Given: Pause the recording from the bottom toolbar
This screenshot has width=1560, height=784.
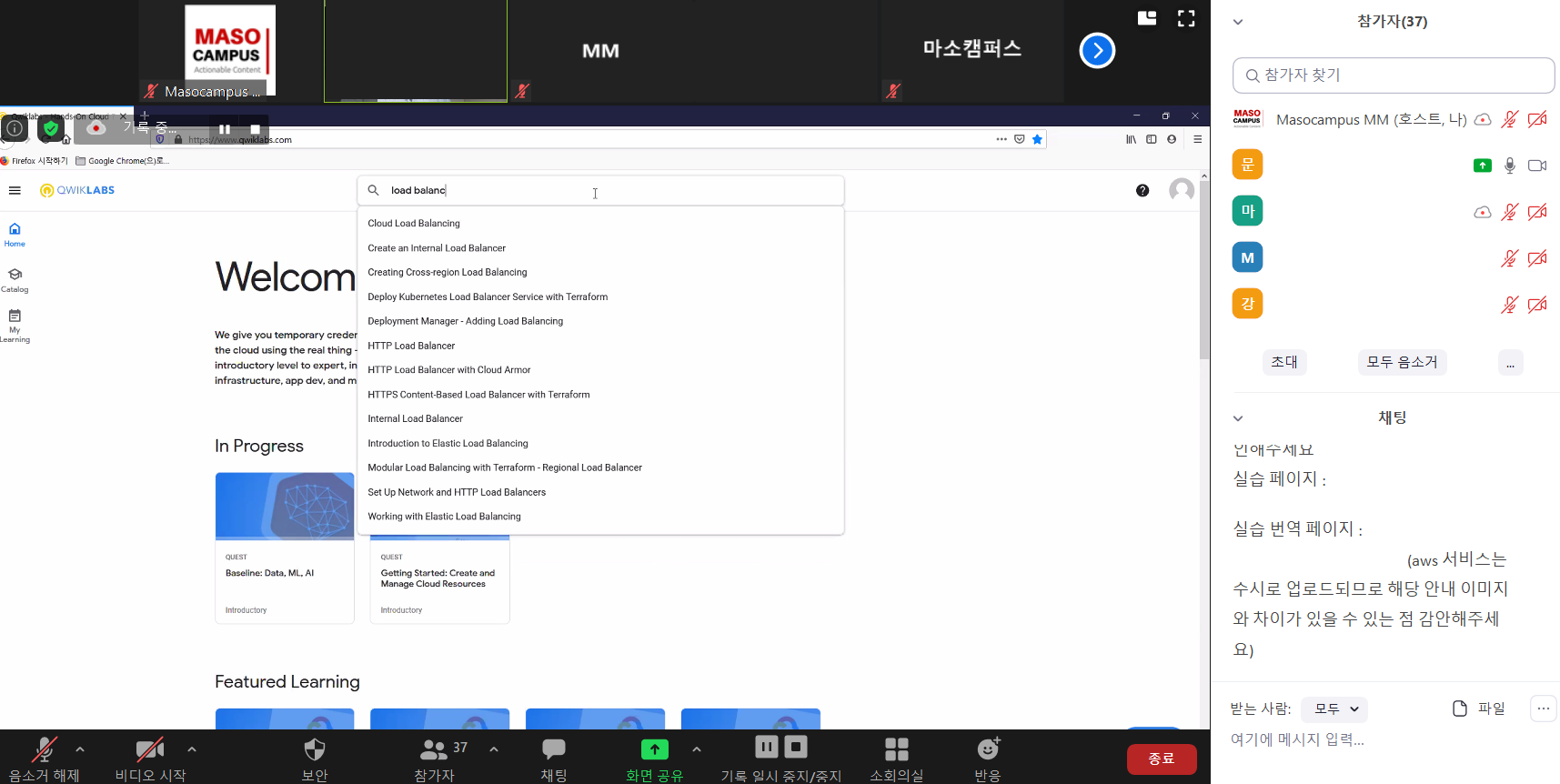Looking at the screenshot, I should coord(767,747).
